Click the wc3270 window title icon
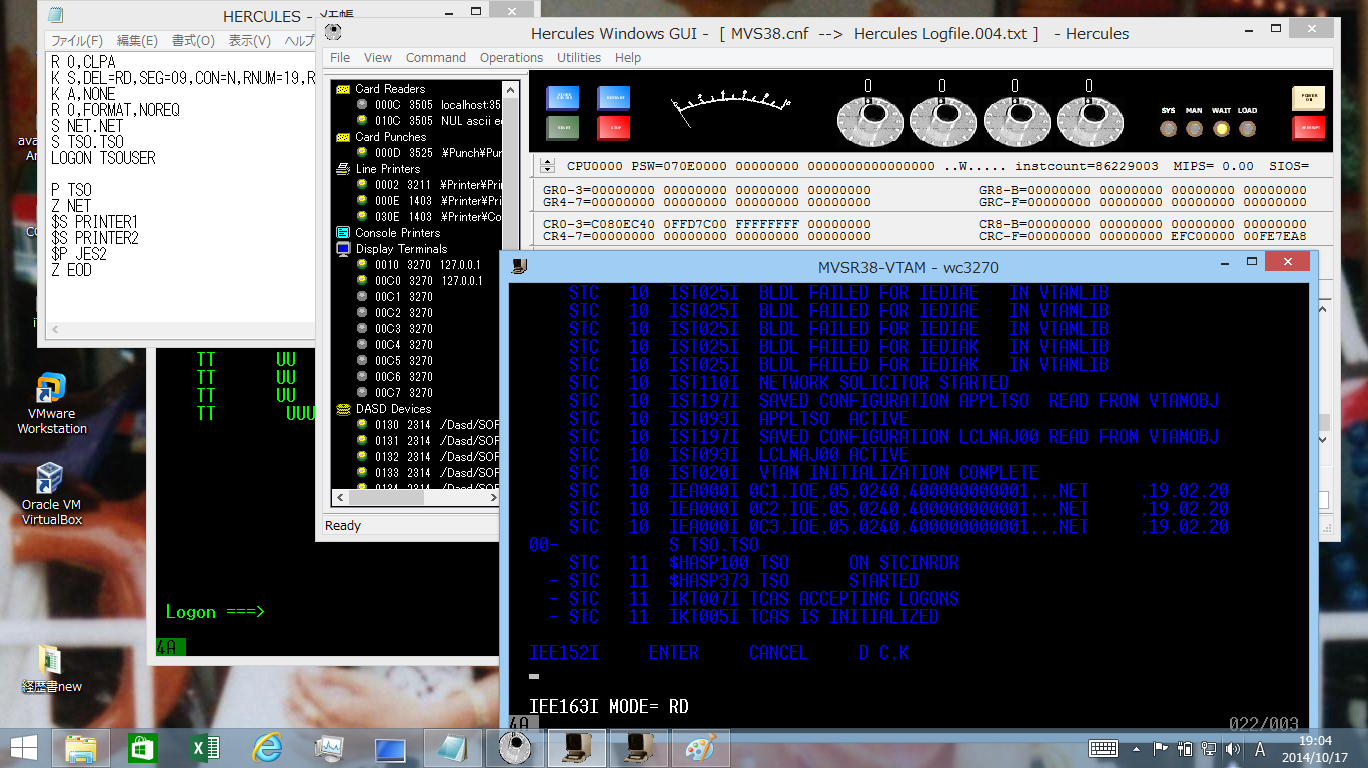 (520, 266)
